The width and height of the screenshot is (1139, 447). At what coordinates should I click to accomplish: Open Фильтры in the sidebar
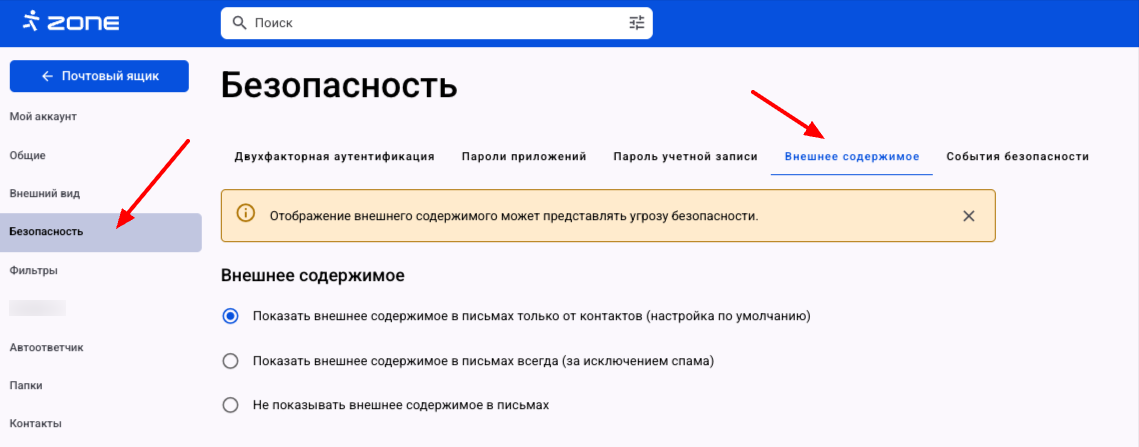pyautogui.click(x=33, y=270)
